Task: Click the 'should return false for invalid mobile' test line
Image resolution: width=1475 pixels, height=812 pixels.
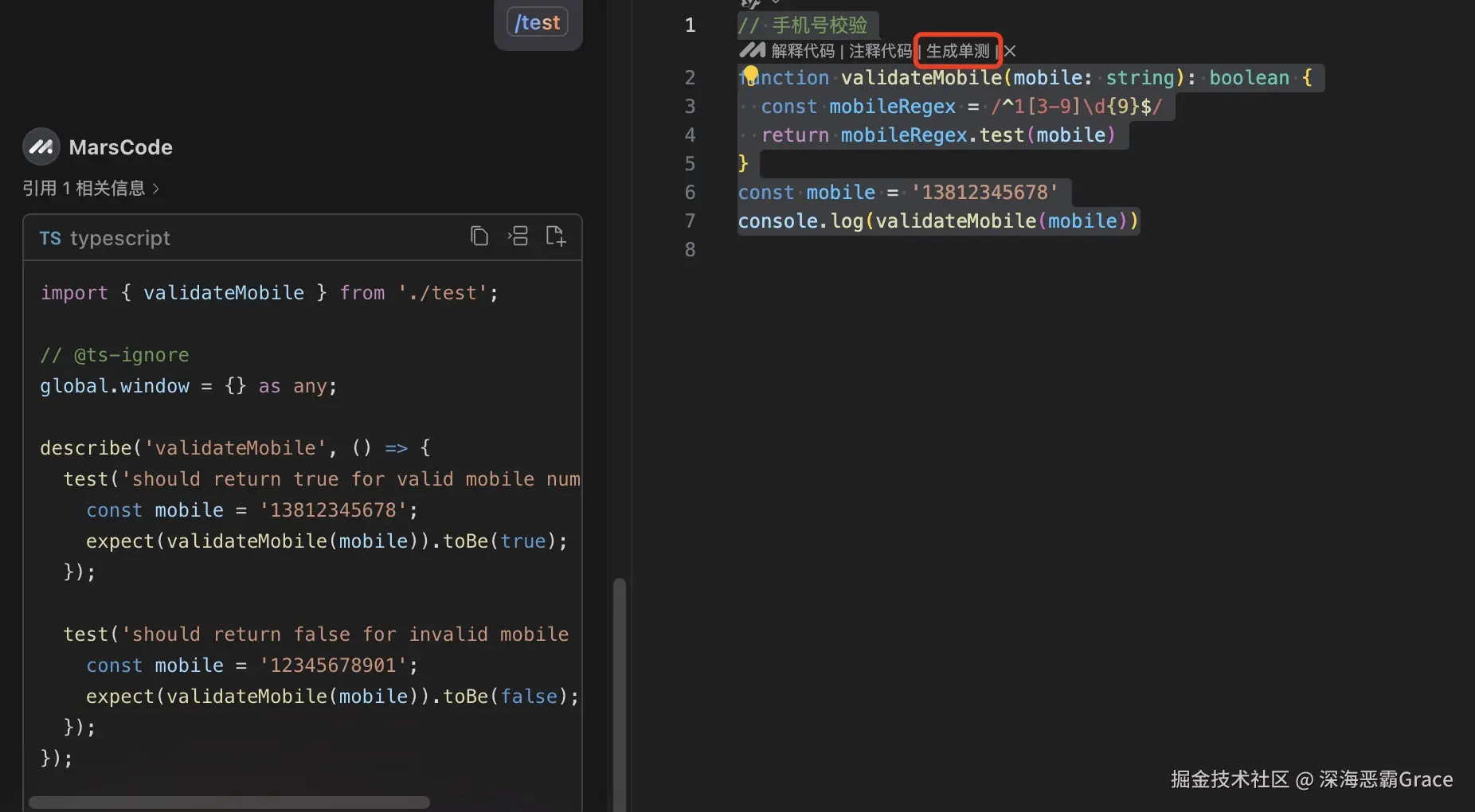Action: (316, 634)
